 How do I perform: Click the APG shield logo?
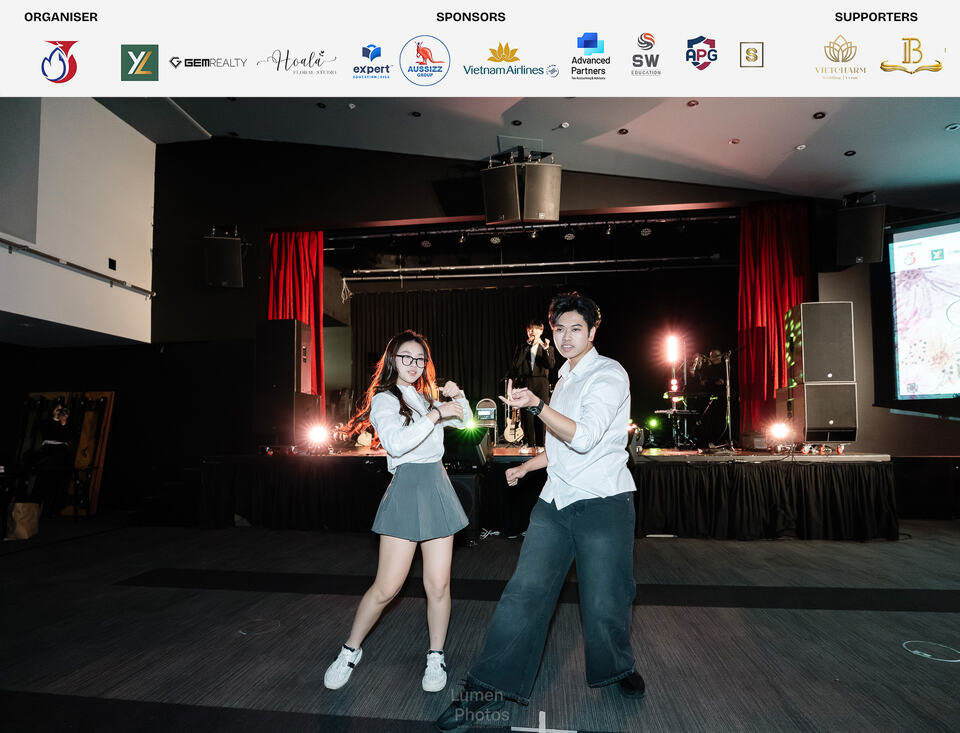coord(702,53)
